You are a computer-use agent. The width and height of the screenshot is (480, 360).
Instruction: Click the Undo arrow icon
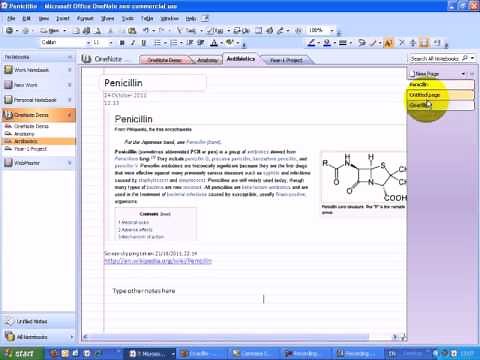[x=146, y=30]
